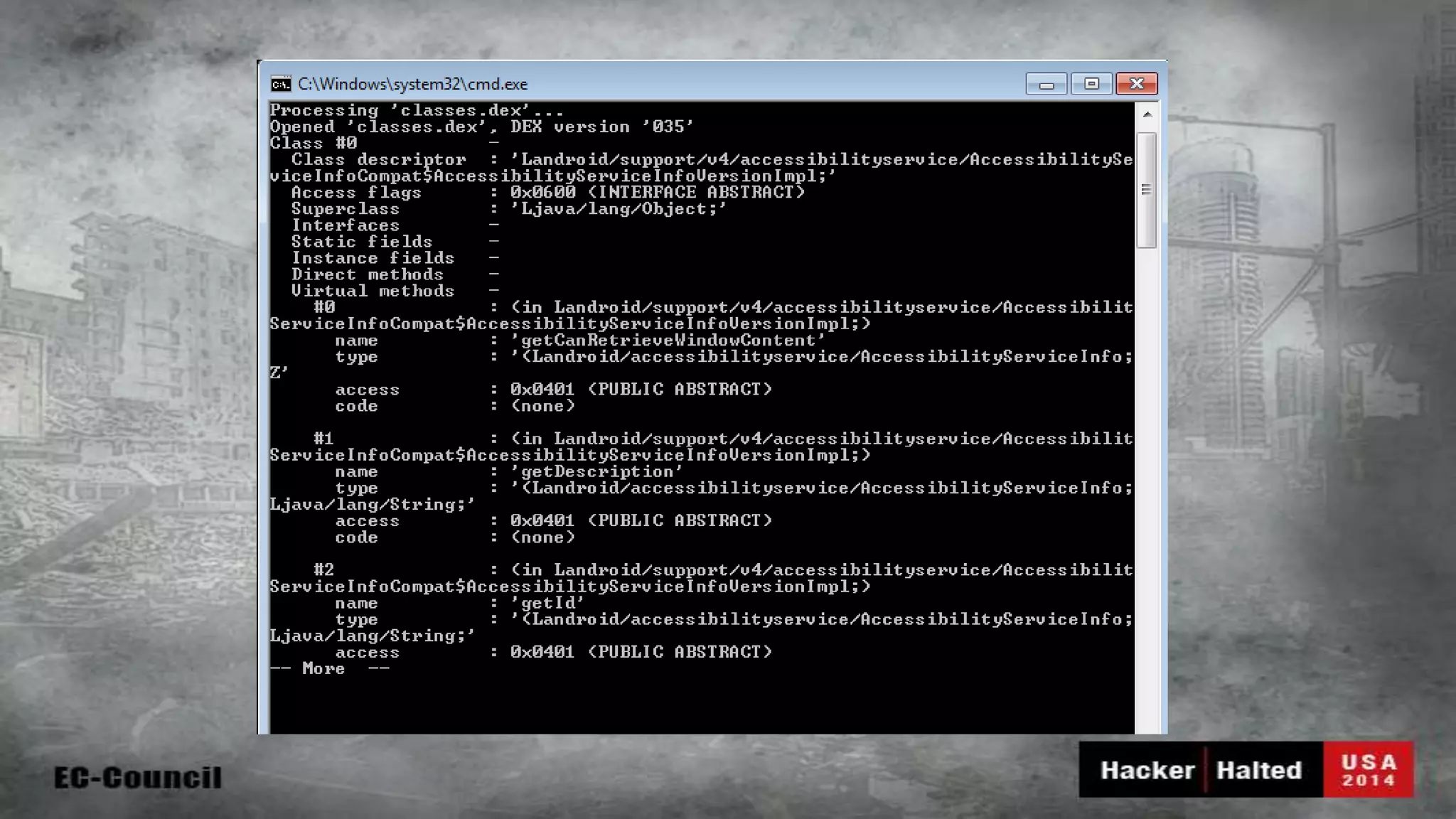Viewport: 1456px width, 819px height.
Task: Click the DEX version '035' text
Action: click(601, 127)
